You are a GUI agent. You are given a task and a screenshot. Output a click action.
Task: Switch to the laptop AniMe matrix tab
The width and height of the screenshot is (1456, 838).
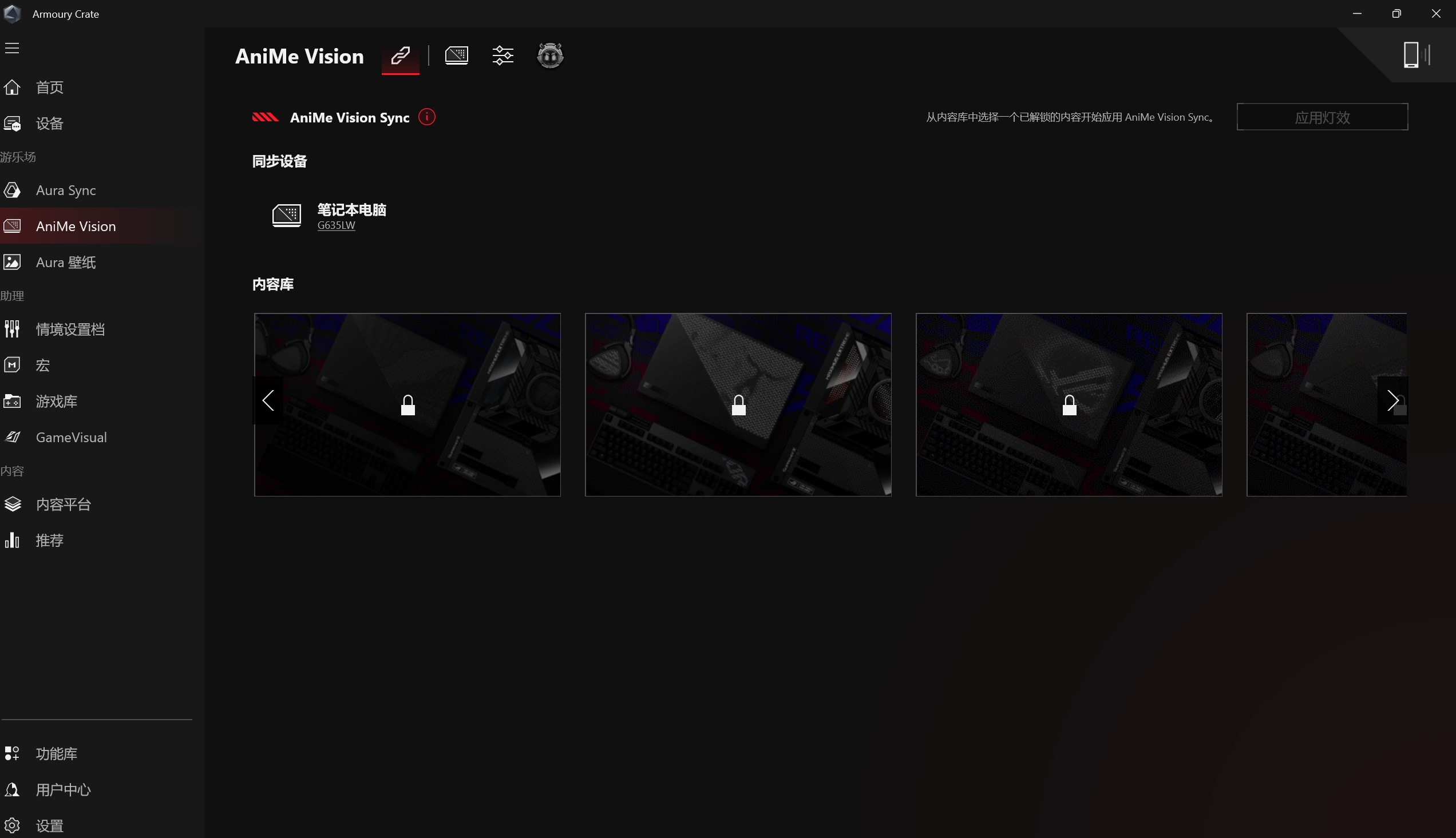click(x=457, y=55)
